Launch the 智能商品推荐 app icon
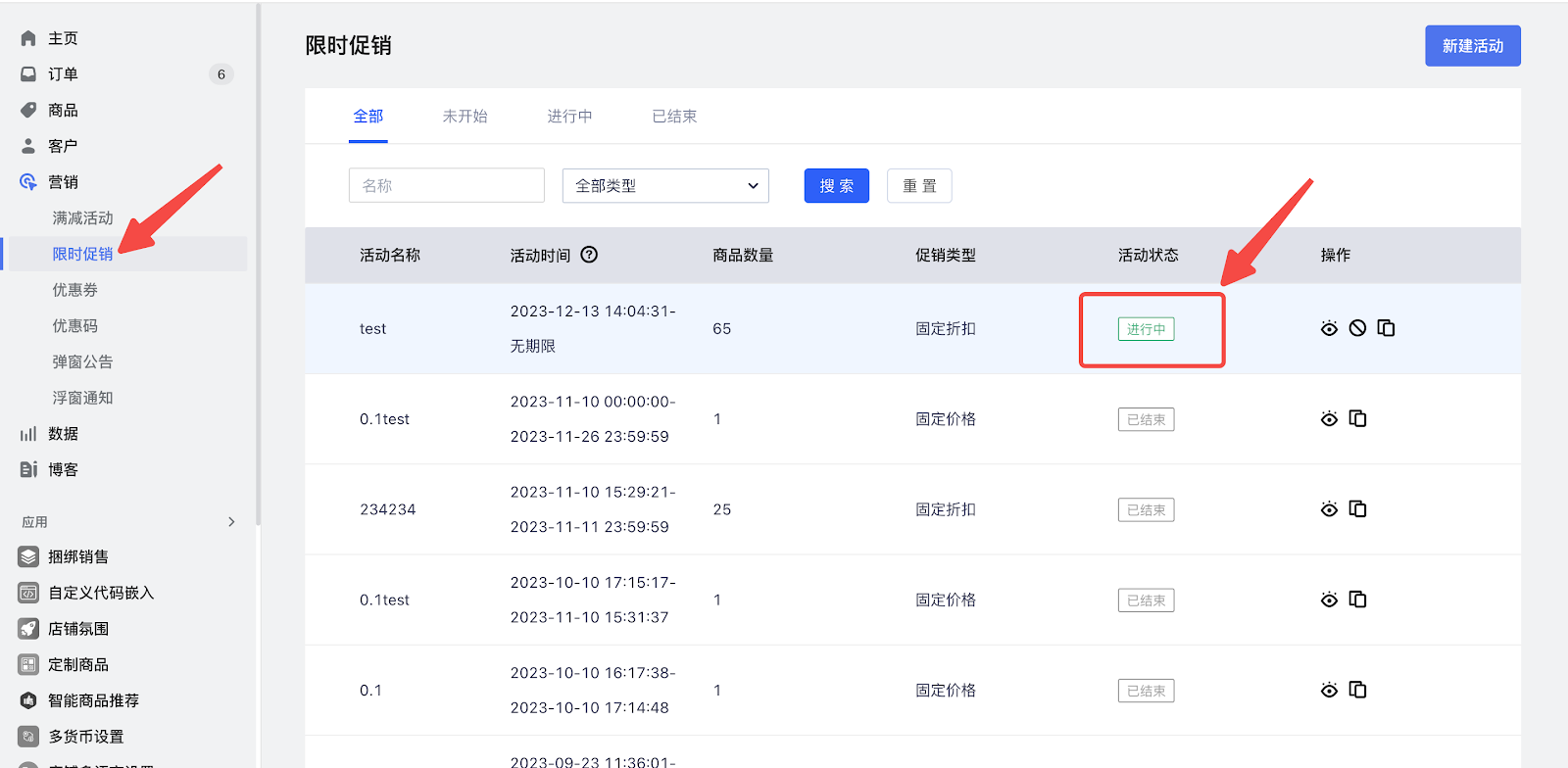The image size is (1568, 768). 28,700
